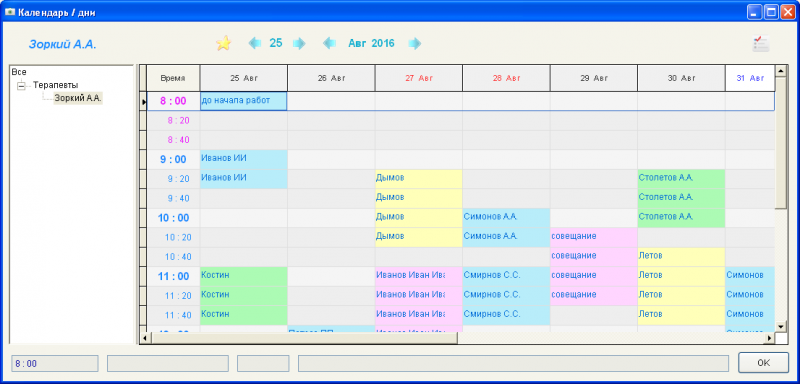
Task: Click scroll down arrow of vertical scrollbar
Action: point(780,326)
